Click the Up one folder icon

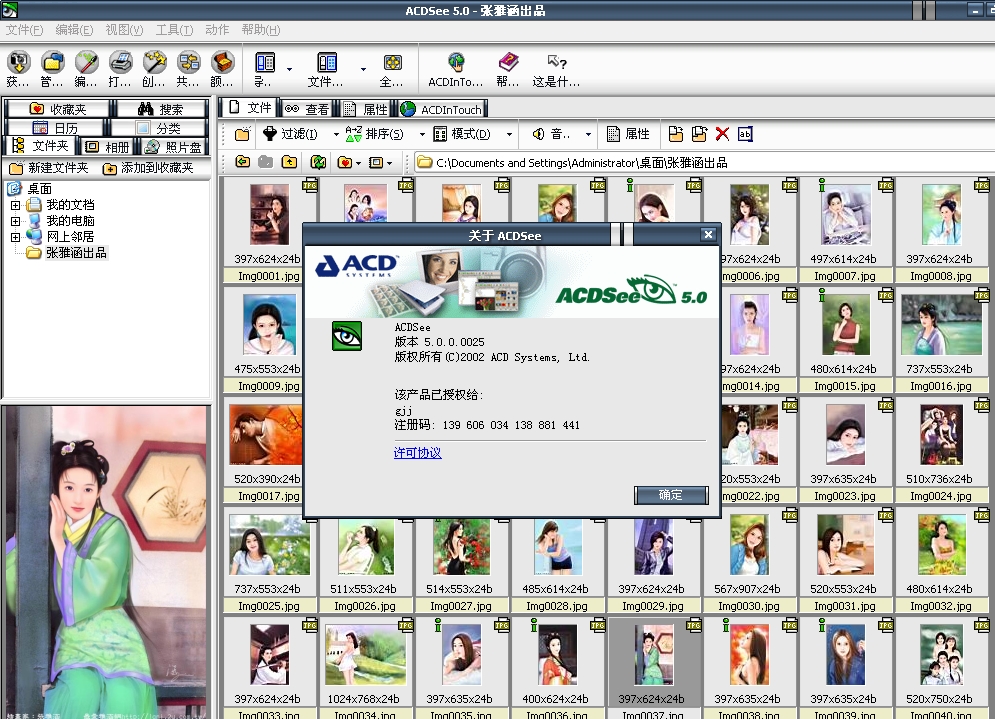pos(289,162)
